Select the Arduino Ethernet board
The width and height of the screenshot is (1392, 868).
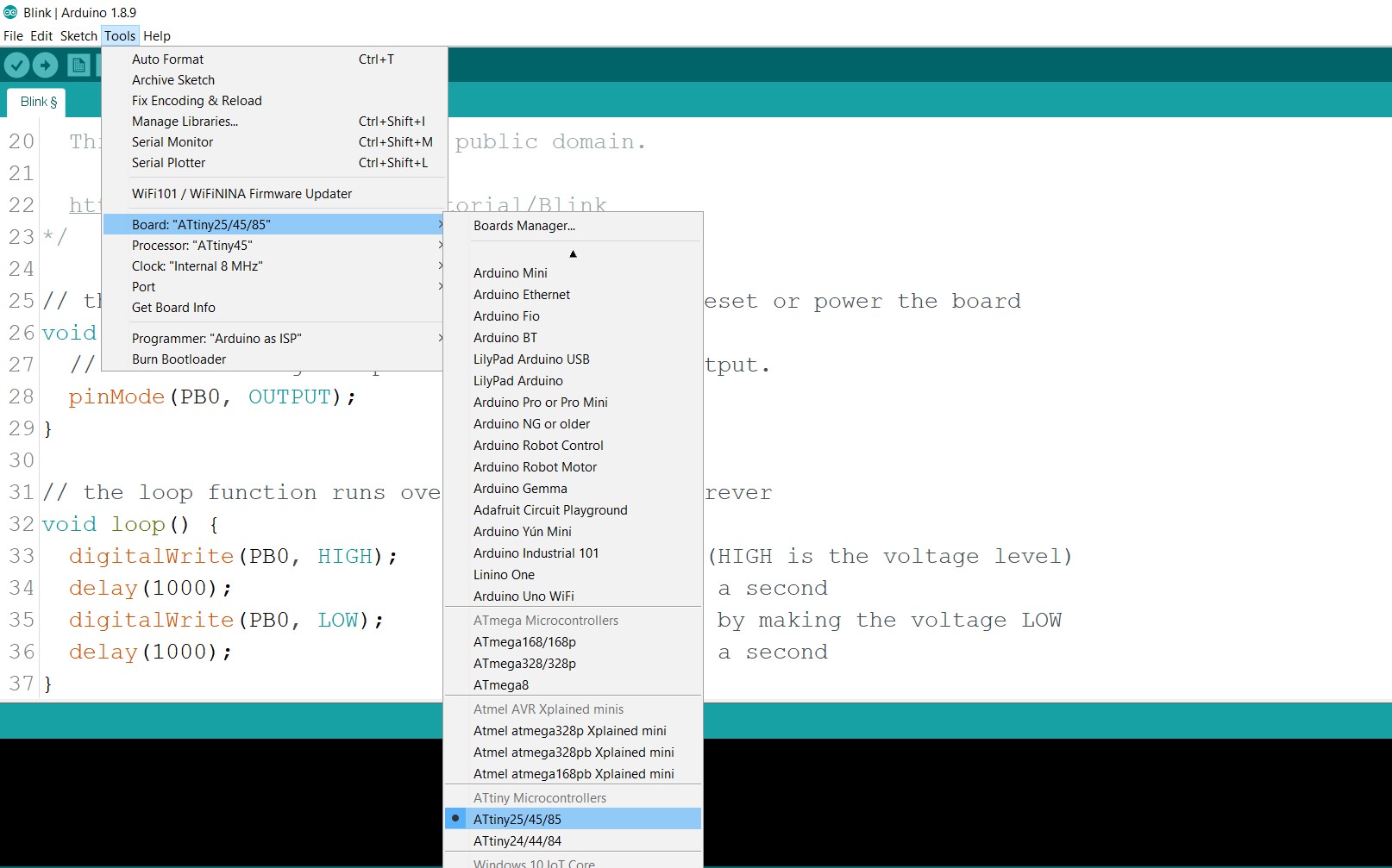pyautogui.click(x=573, y=295)
